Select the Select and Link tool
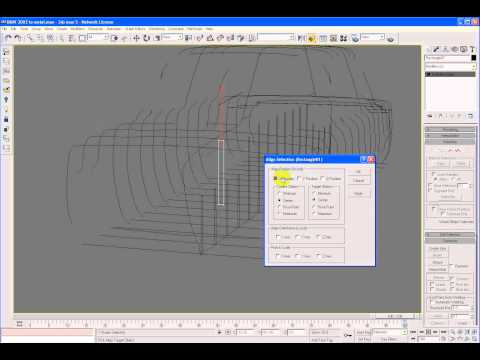480x360 pixels. point(30,38)
